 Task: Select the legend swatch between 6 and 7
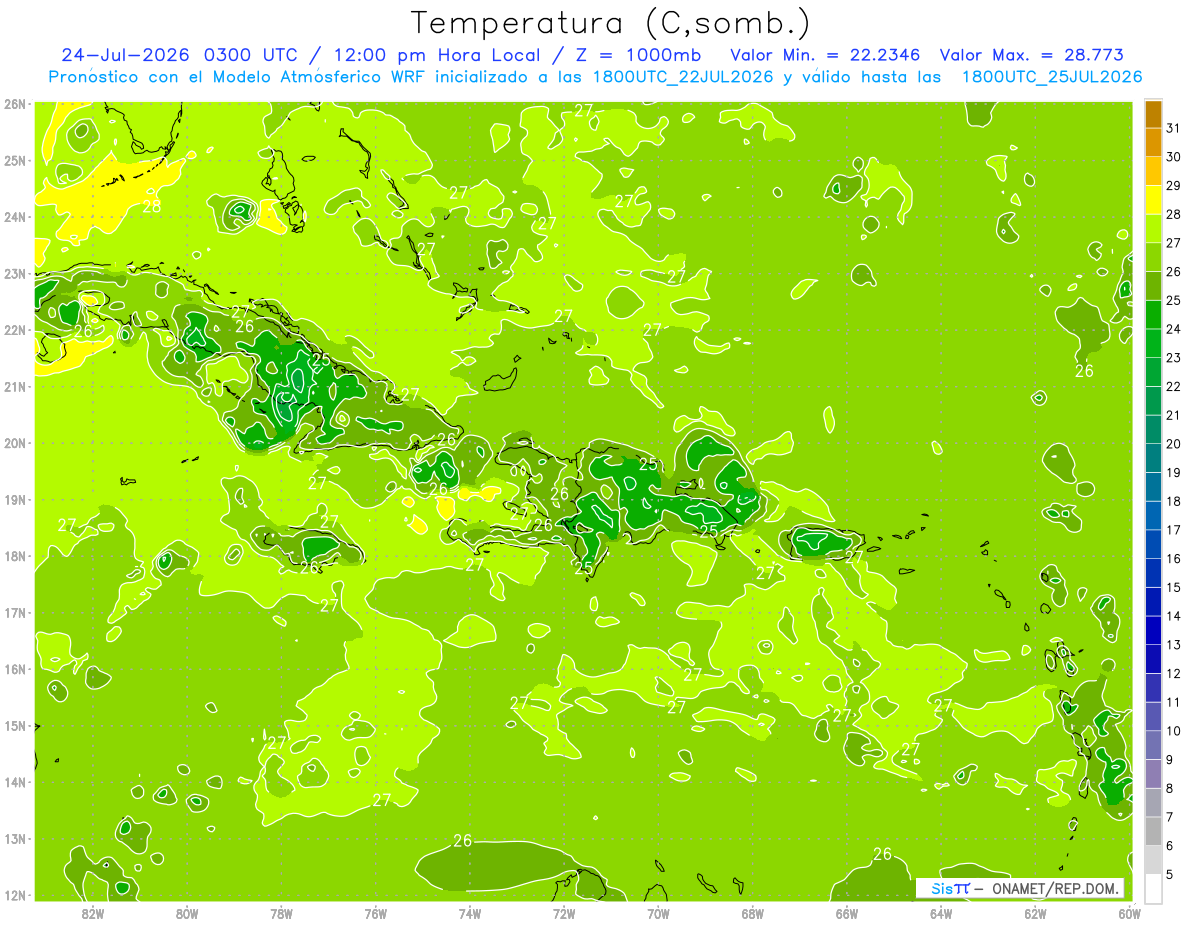tap(1153, 831)
